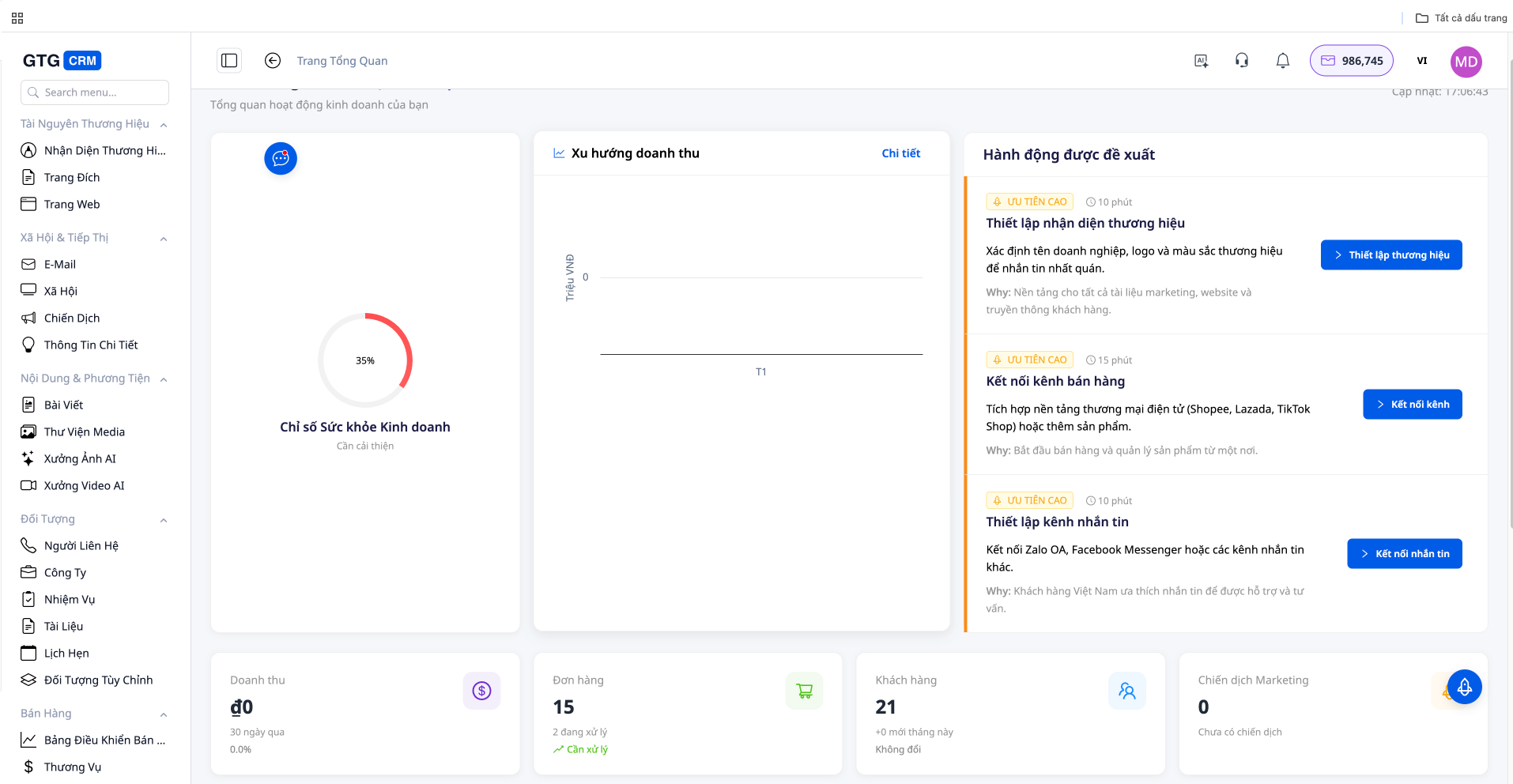Image resolution: width=1513 pixels, height=784 pixels.
Task: Open the MD user avatar menu
Action: click(1466, 62)
